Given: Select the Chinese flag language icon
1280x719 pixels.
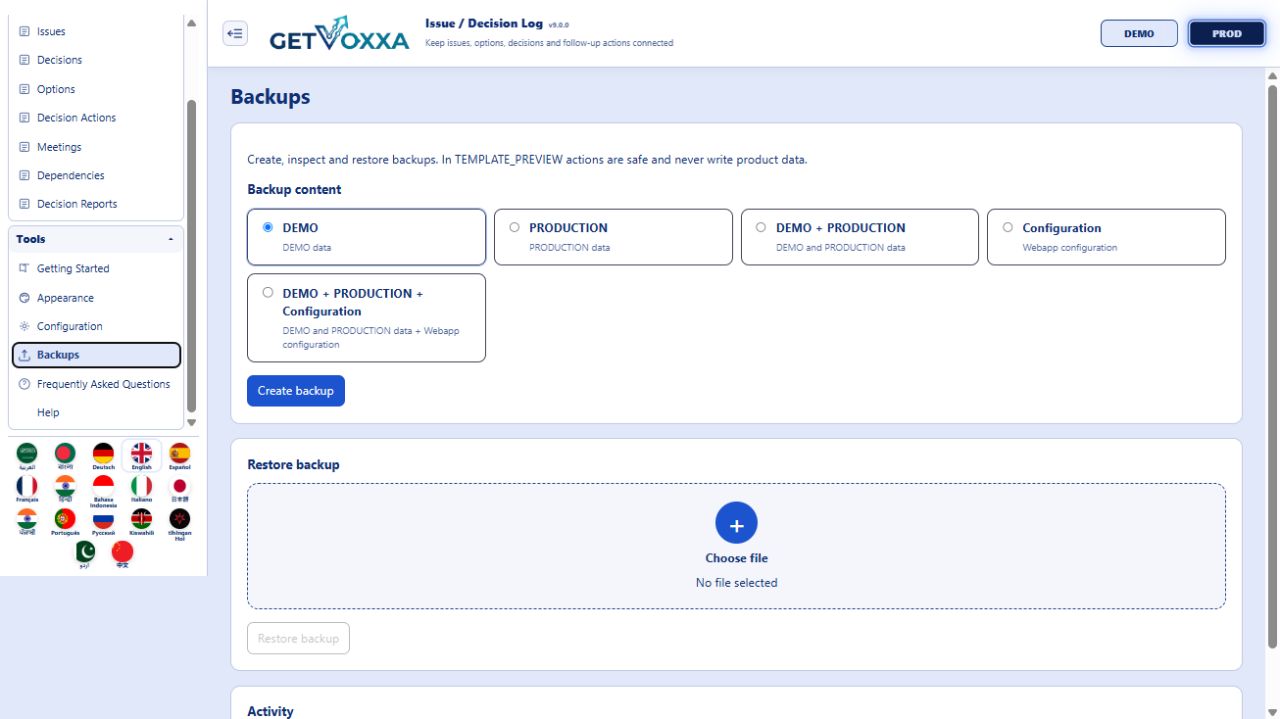Looking at the screenshot, I should coord(122,555).
